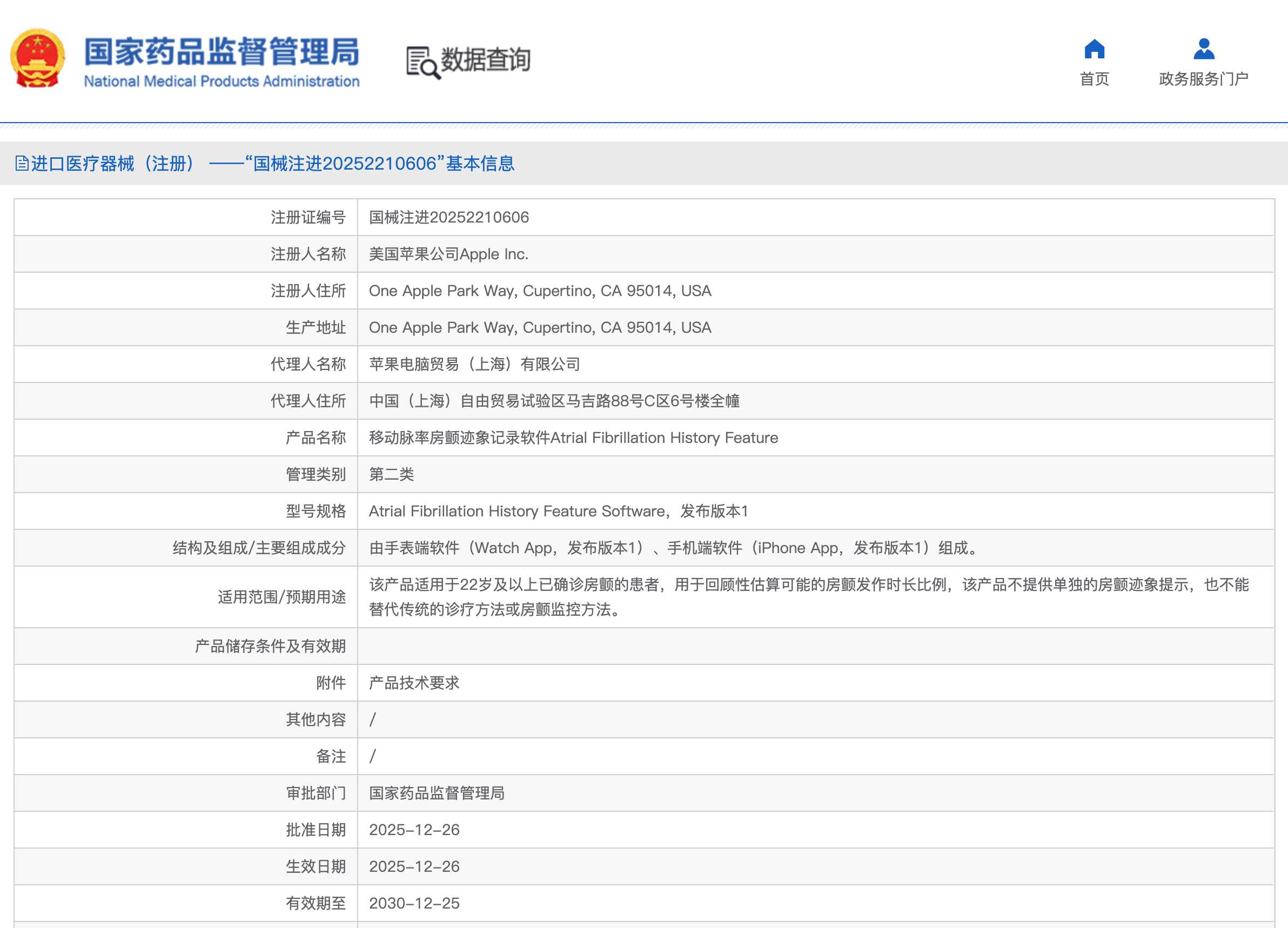Open the 产品技术要求 attachment link

click(414, 683)
